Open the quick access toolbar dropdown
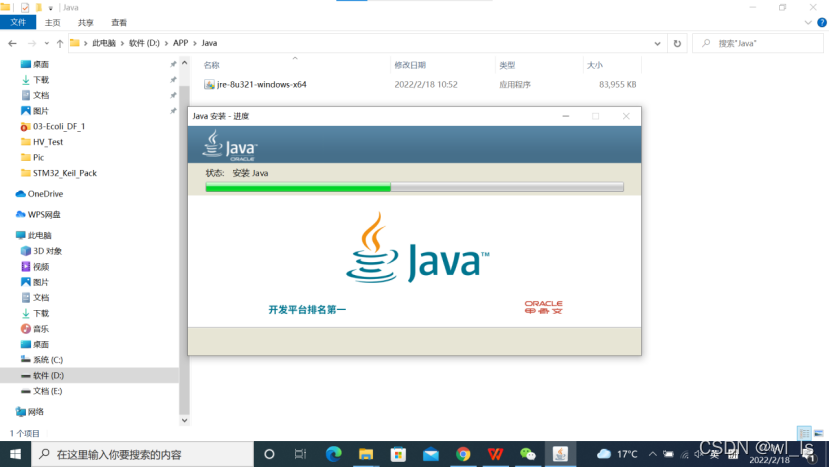This screenshot has height=467, width=830. [51, 8]
